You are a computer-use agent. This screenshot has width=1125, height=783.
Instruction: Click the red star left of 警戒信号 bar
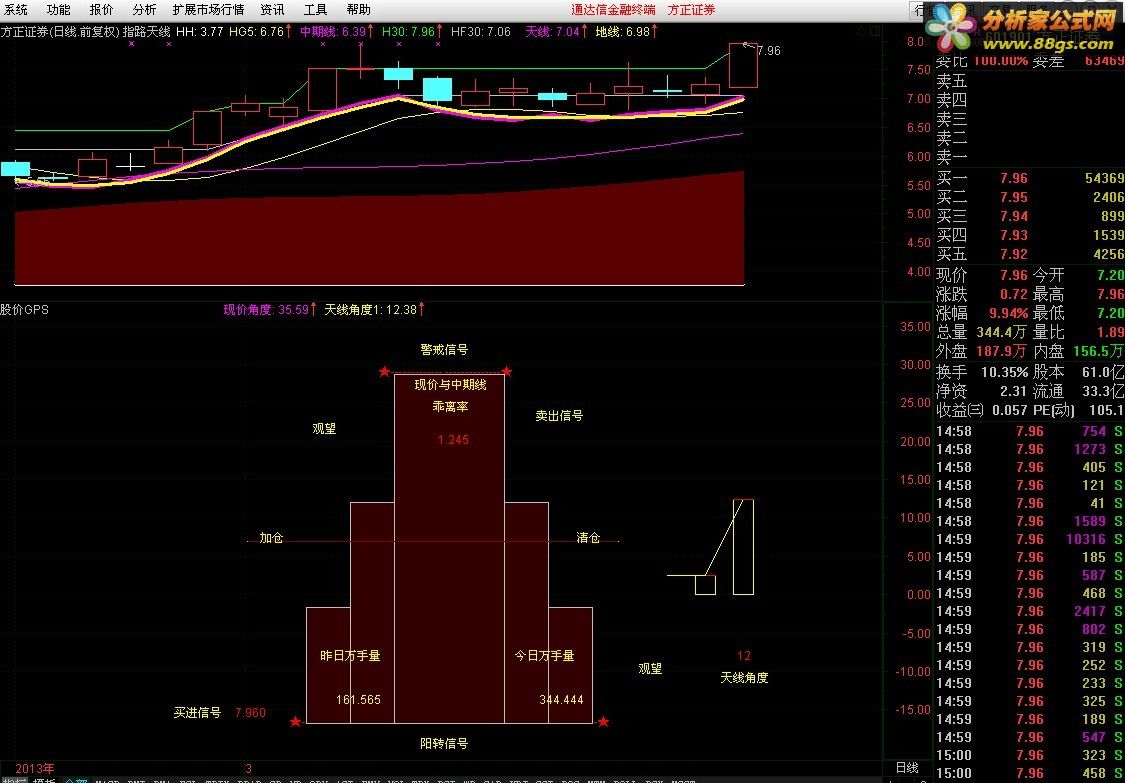pyautogui.click(x=385, y=371)
